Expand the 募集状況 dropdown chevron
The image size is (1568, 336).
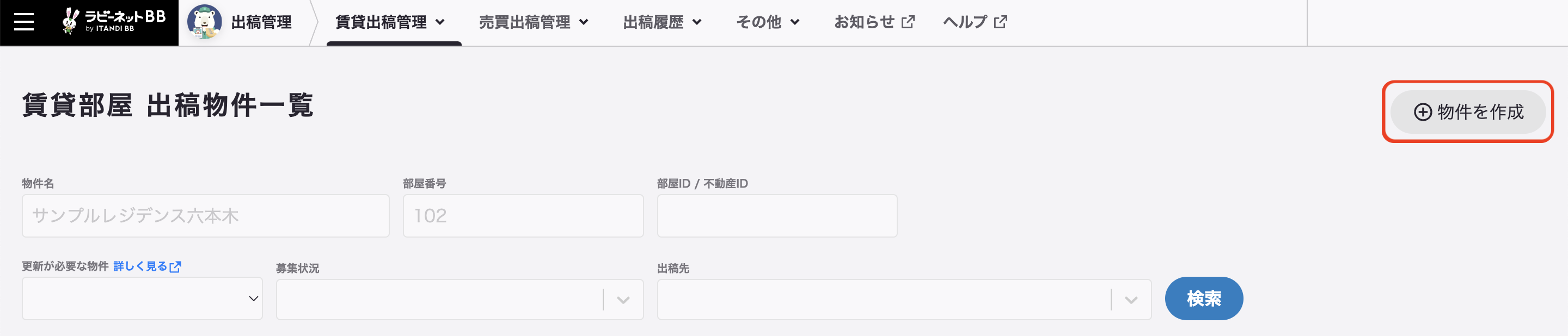click(x=623, y=300)
